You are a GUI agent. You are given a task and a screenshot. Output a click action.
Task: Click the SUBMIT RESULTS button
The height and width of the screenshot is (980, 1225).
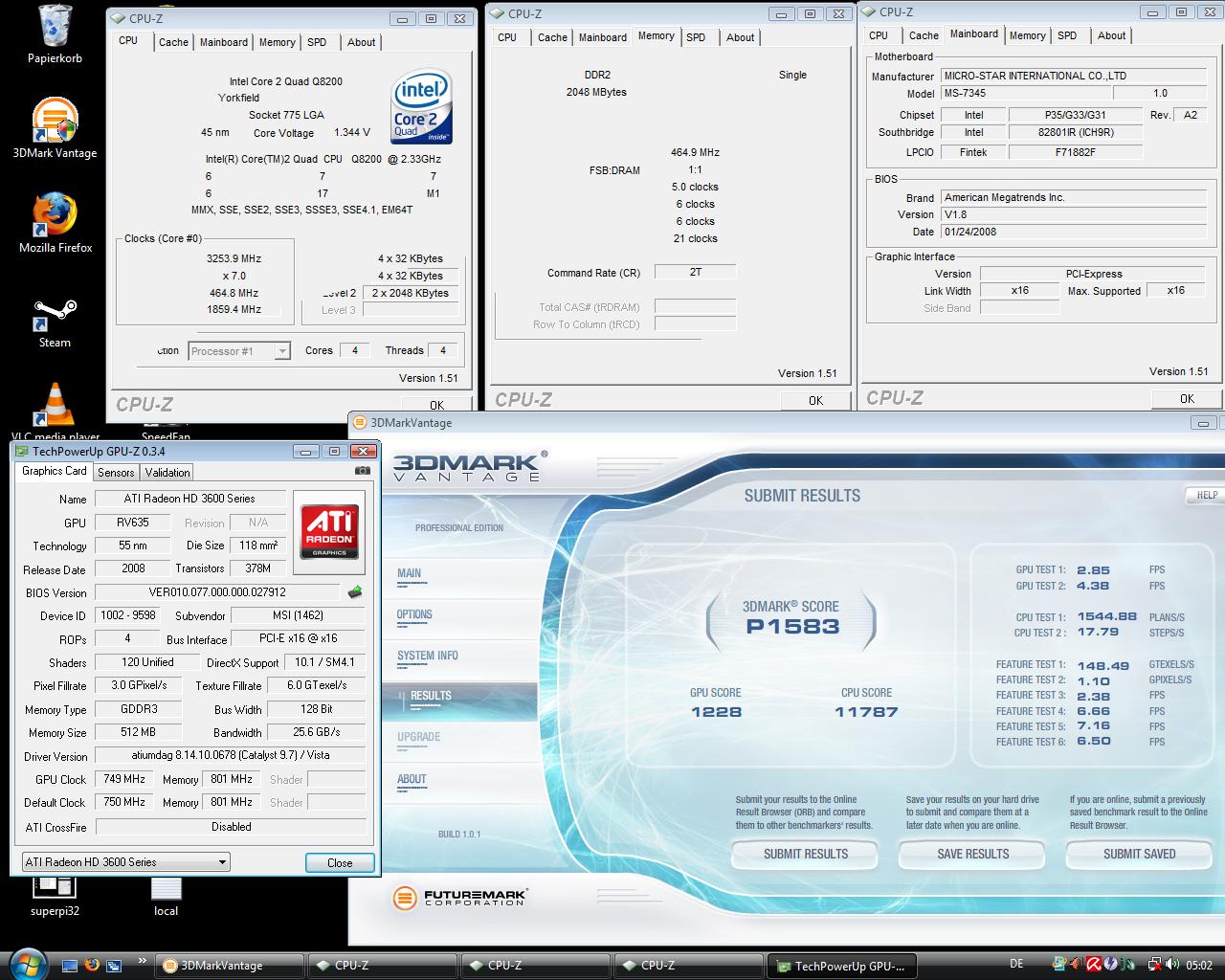click(x=805, y=854)
